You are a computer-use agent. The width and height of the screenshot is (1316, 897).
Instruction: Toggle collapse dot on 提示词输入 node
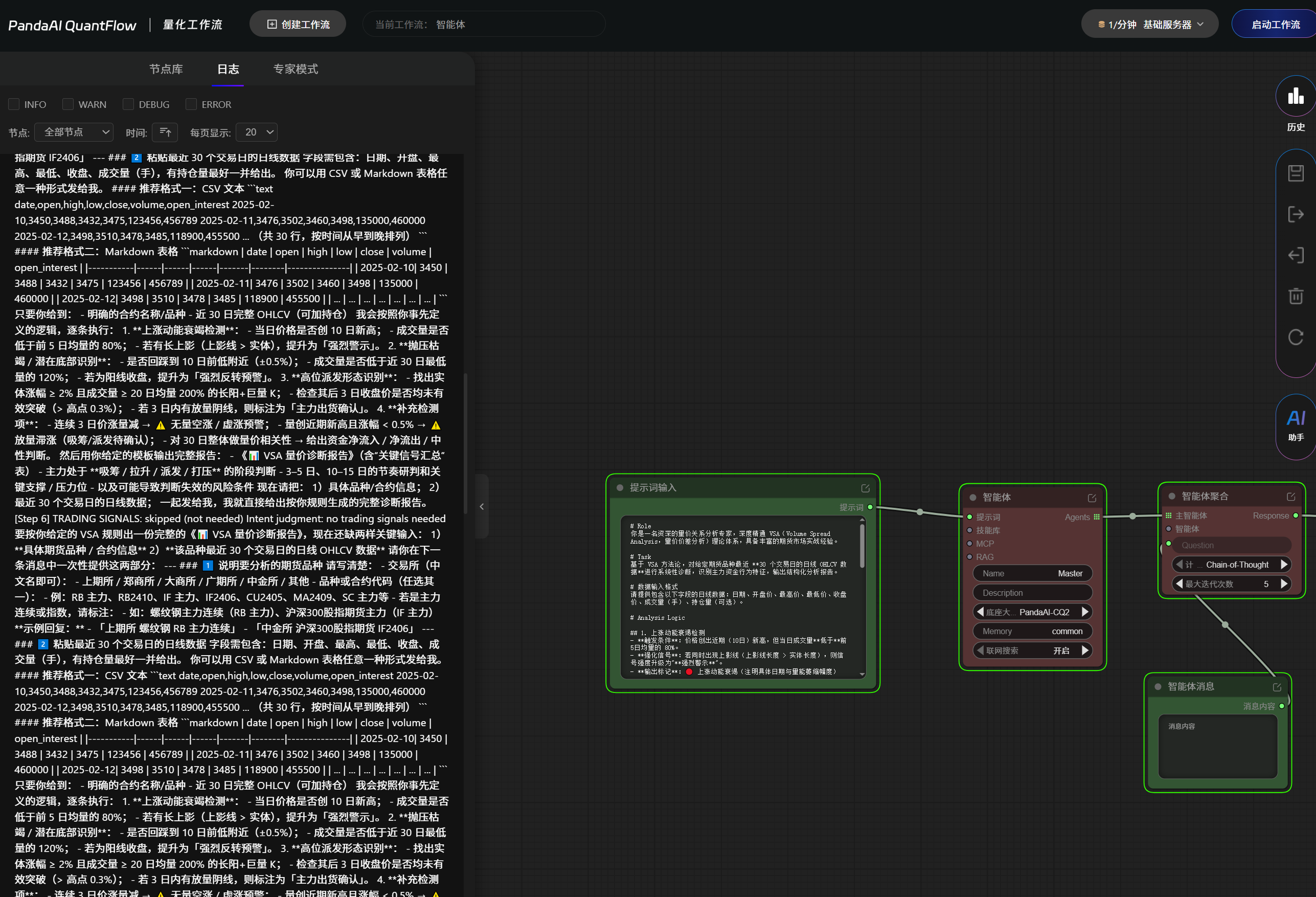click(x=620, y=487)
